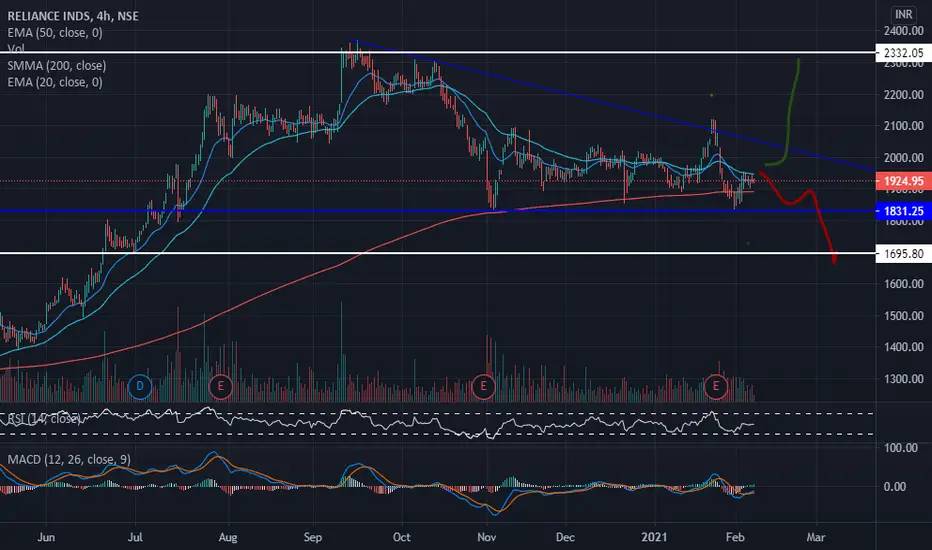932x550 pixels.
Task: Select the RELIANCE INDS, 4h, NSE title
Action: pos(73,16)
